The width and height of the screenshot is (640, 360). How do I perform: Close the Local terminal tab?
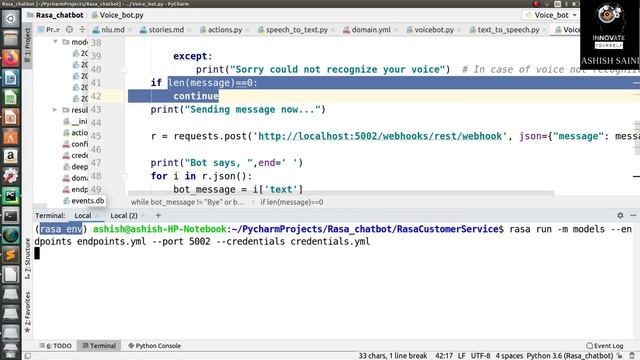(x=97, y=216)
